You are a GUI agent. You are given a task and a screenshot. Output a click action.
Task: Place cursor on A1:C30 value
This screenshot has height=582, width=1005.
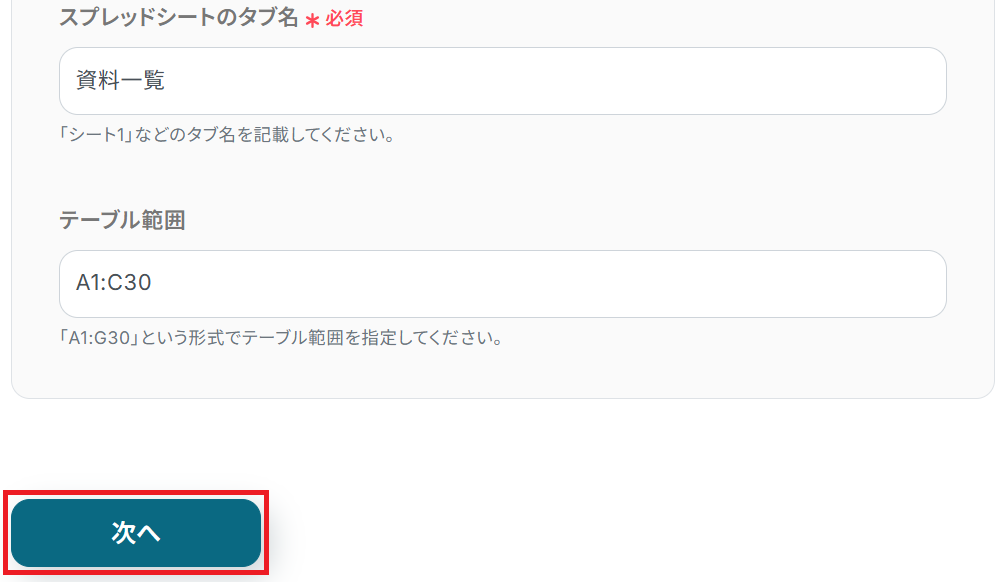tap(113, 283)
